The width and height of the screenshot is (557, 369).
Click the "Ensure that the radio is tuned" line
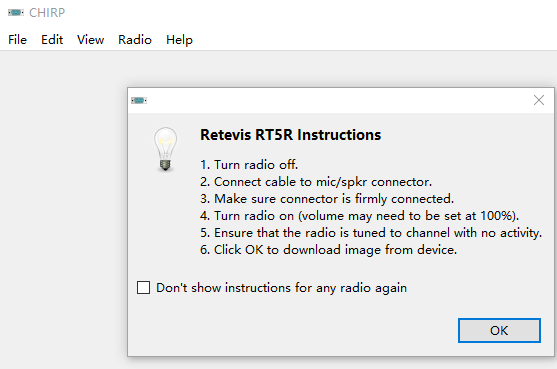click(x=371, y=233)
